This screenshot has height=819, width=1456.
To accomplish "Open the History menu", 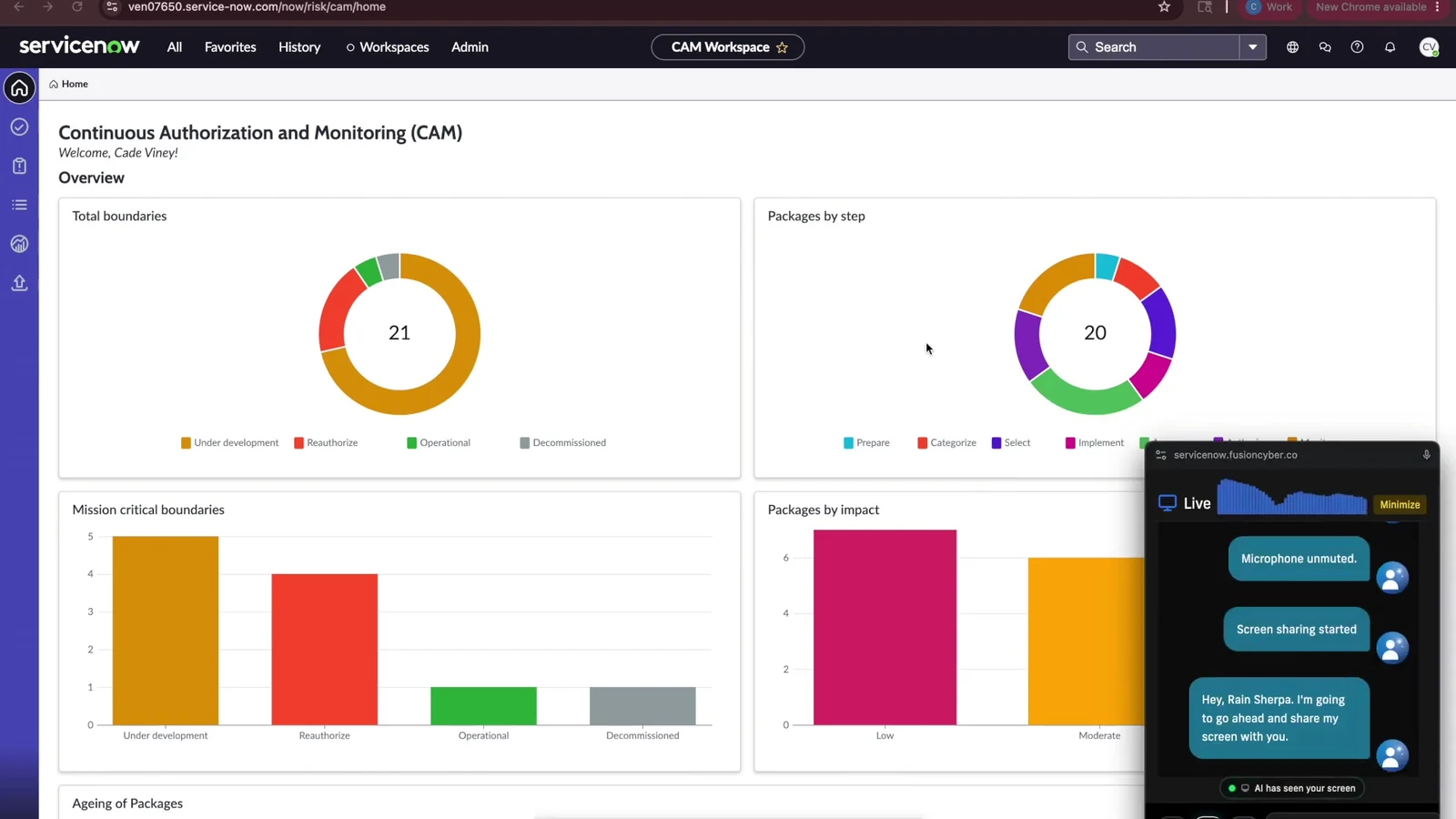I will coord(299,47).
